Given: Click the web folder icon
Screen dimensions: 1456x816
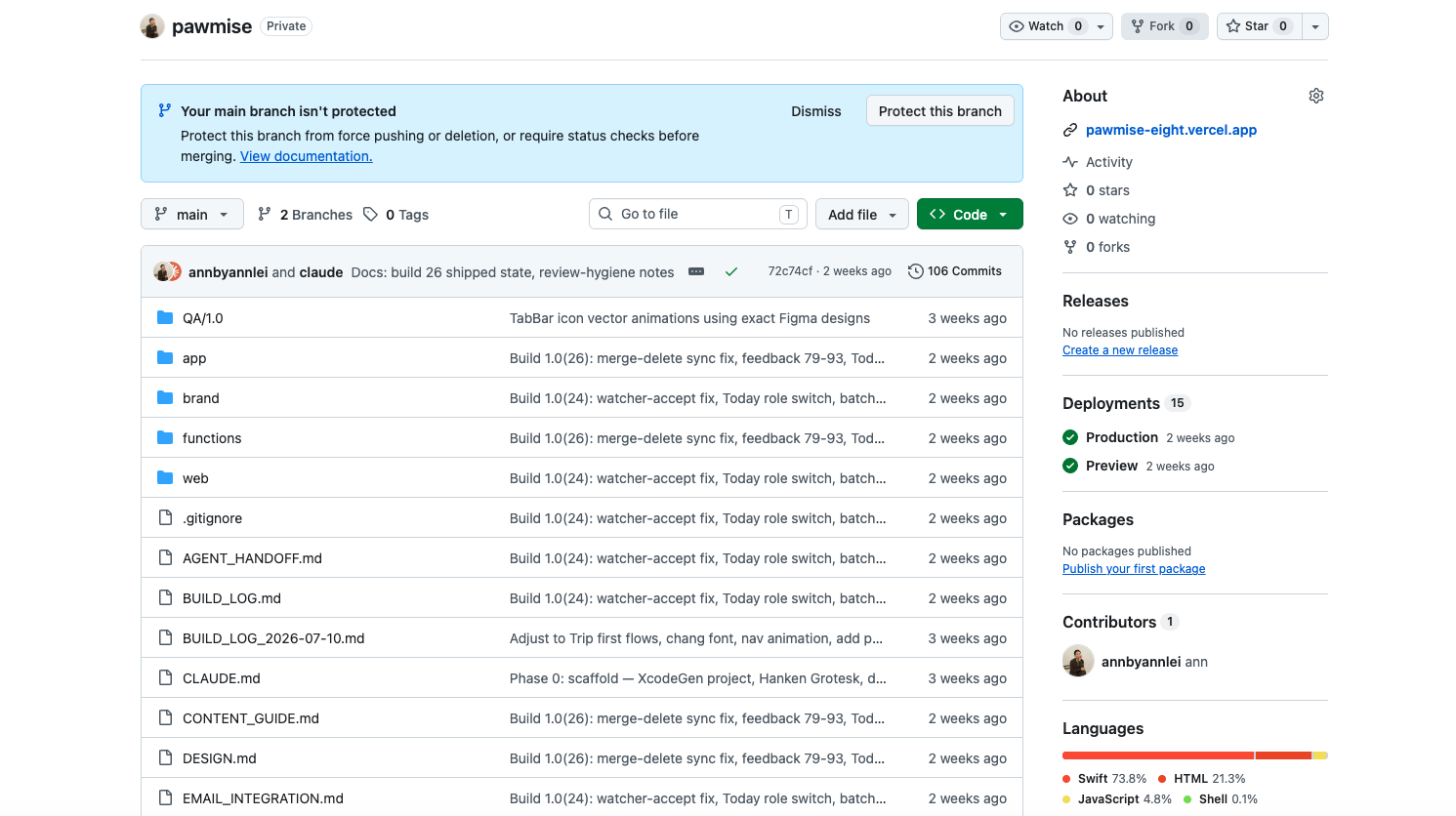Looking at the screenshot, I should coord(165,478).
